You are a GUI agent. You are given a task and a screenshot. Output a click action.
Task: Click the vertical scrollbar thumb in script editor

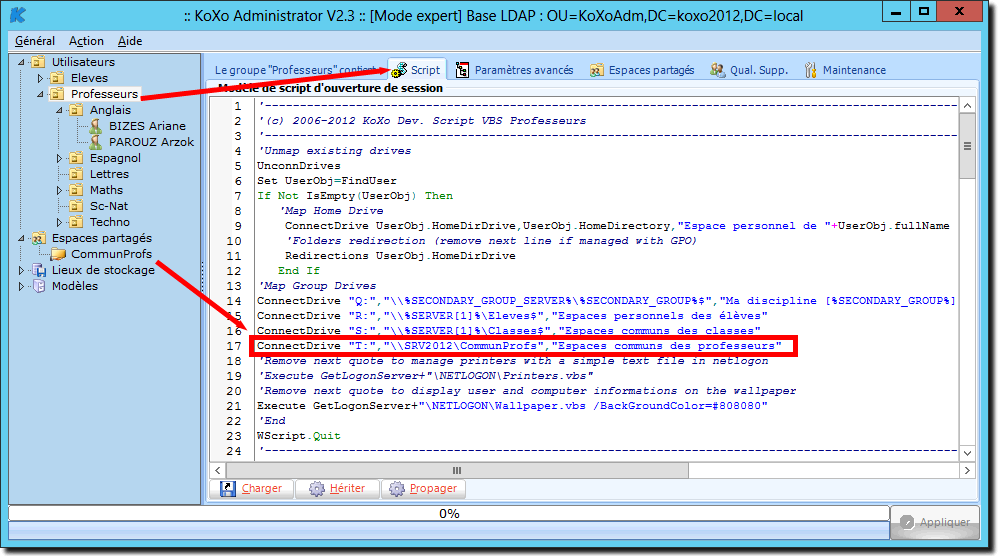tap(967, 146)
